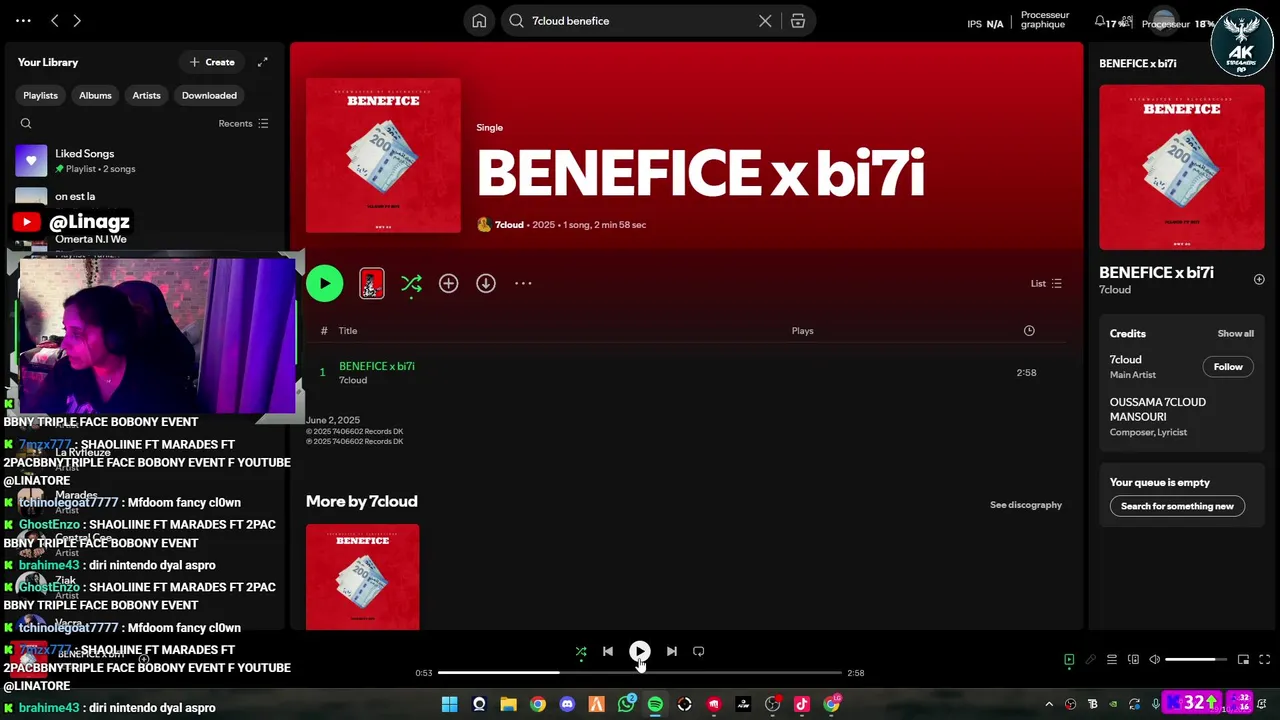
Task: Open the Browse icon beside search
Action: 798,21
